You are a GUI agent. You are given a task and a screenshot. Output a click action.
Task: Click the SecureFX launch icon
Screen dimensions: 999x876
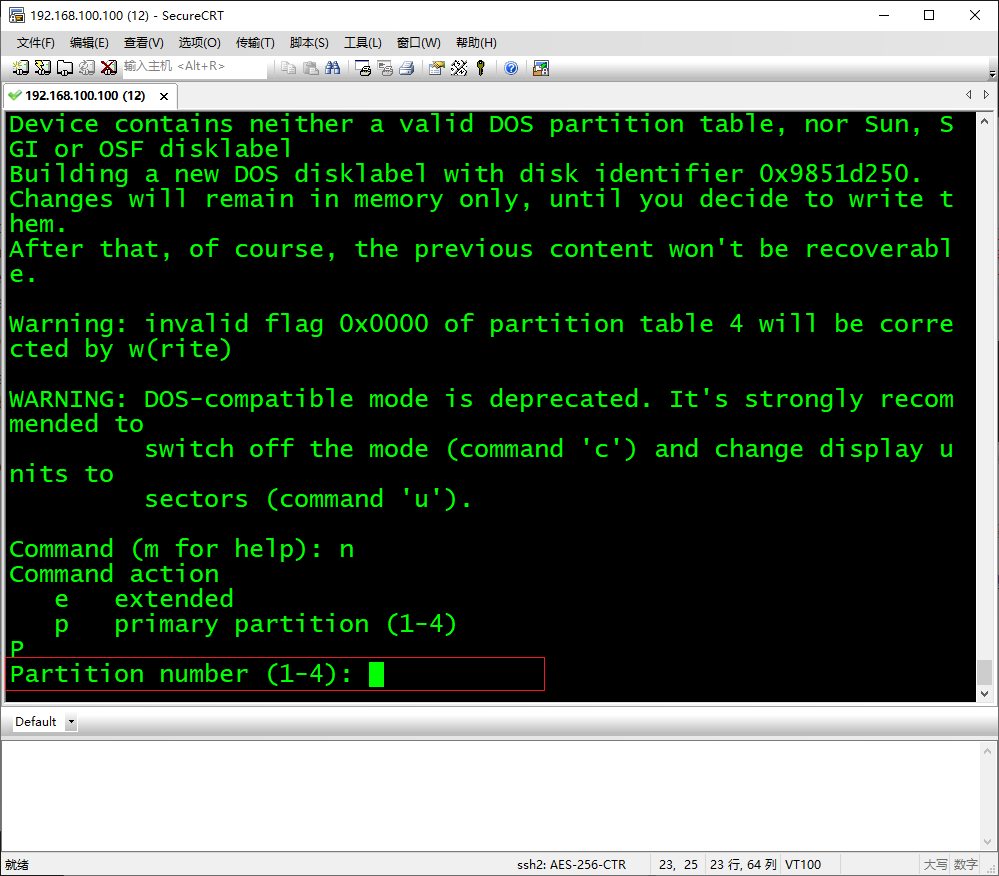pos(541,68)
